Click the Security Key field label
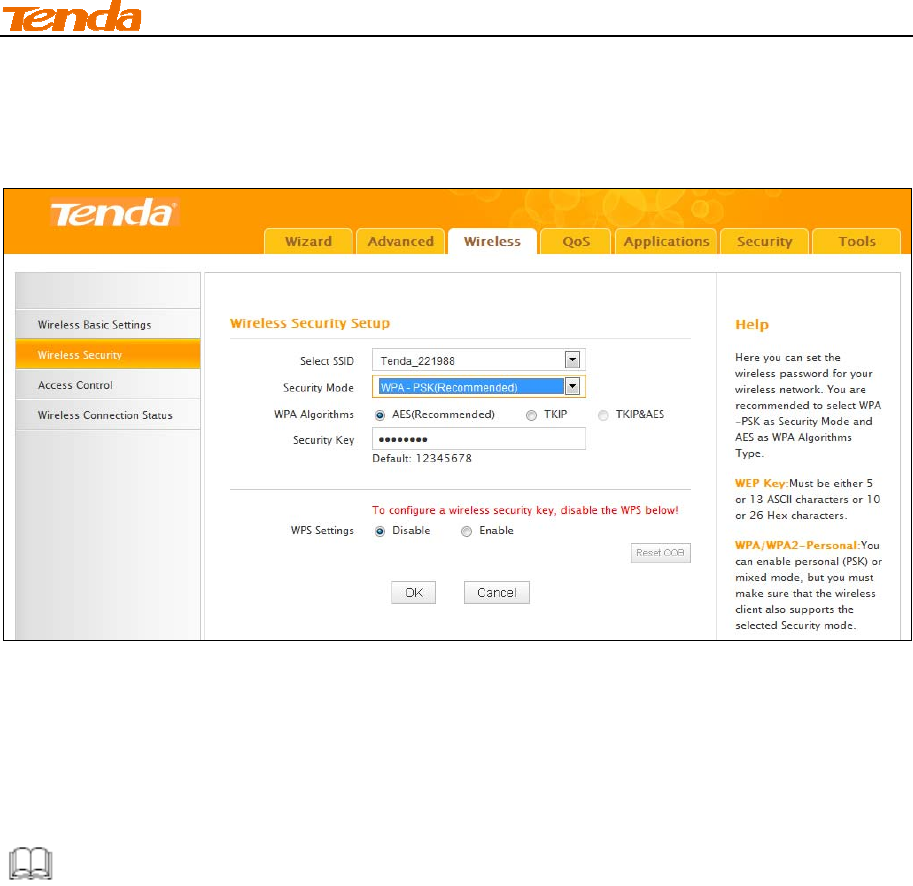 (323, 440)
